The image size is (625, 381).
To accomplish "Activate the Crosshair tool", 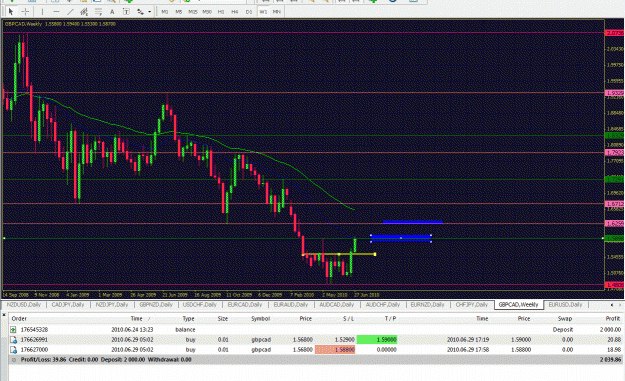I will pos(25,12).
